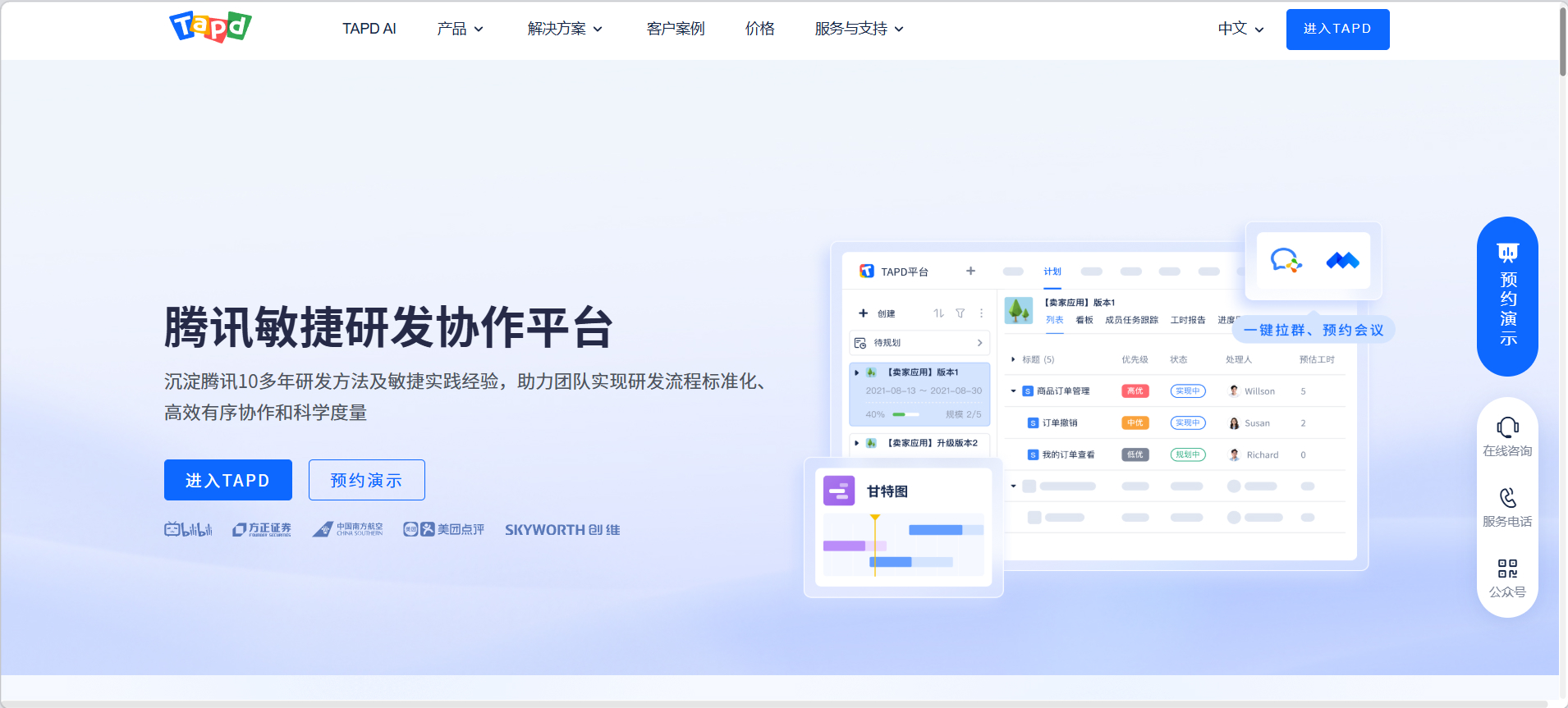Image resolution: width=1568 pixels, height=708 pixels.
Task: Click the story icon beside 订单撤销
Action: click(x=1034, y=423)
